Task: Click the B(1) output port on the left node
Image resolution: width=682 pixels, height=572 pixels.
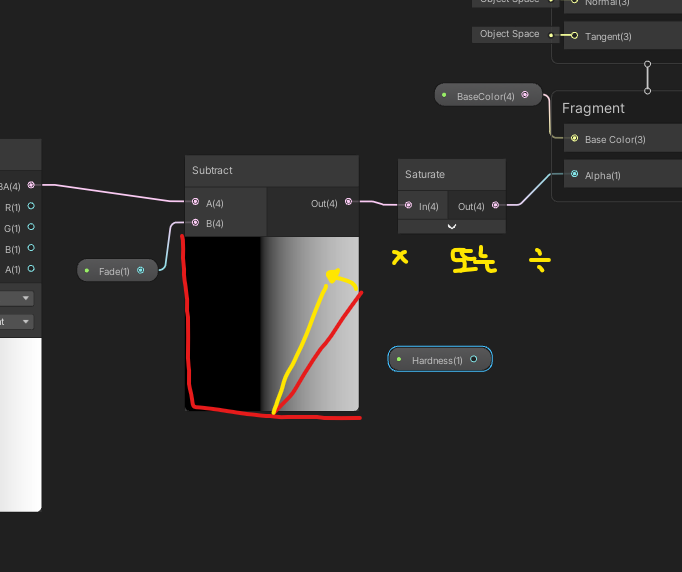Action: click(x=31, y=248)
